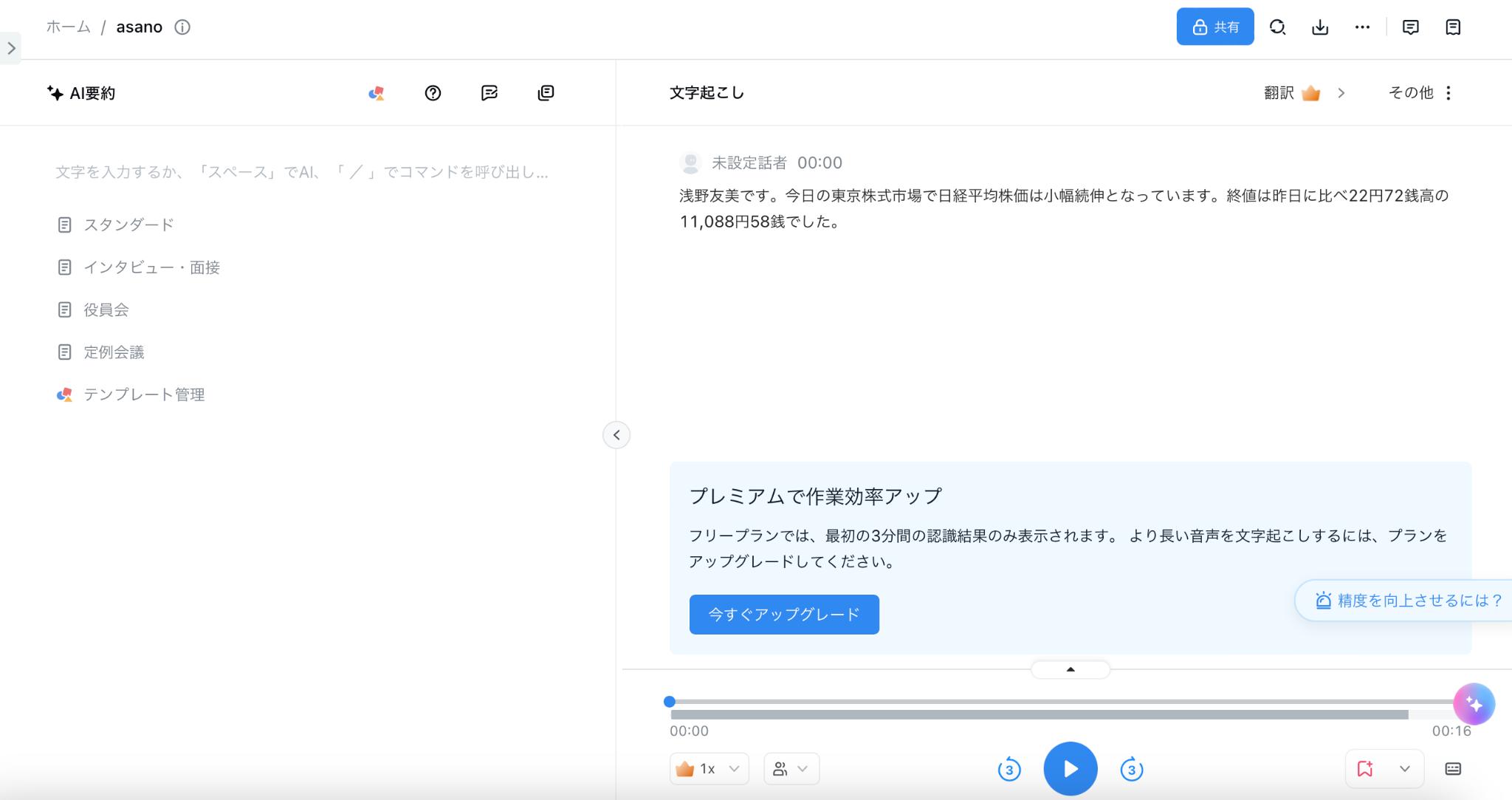Open the speaker filter dropdown
Image resolution: width=1512 pixels, height=800 pixels.
click(791, 769)
